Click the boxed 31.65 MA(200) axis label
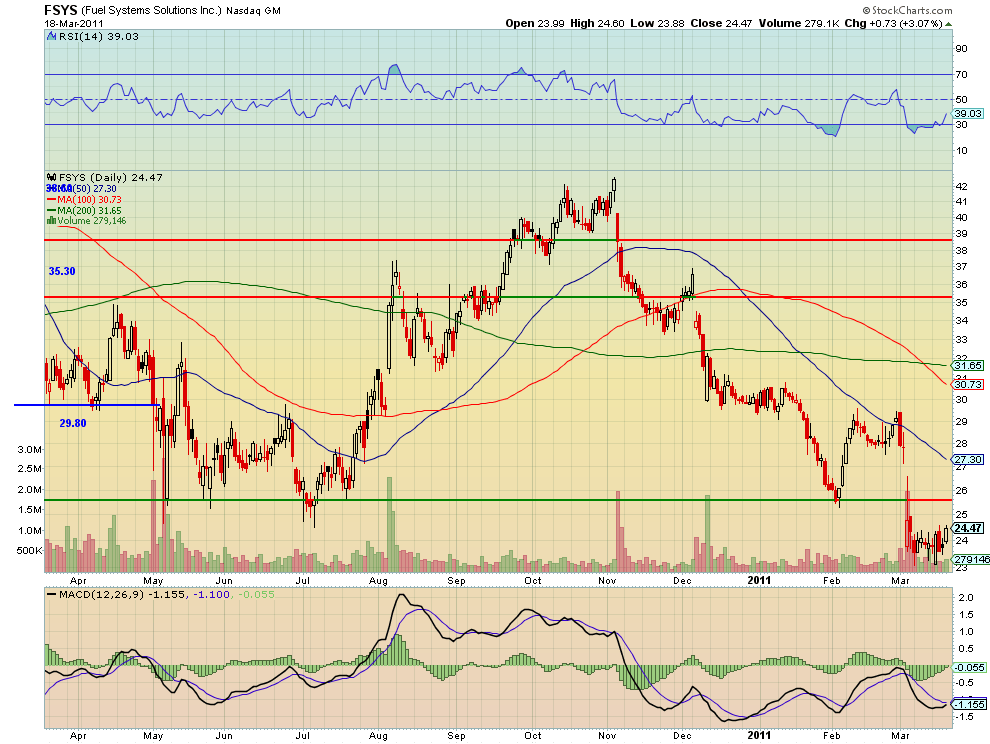This screenshot has height=744, width=990. pos(968,366)
